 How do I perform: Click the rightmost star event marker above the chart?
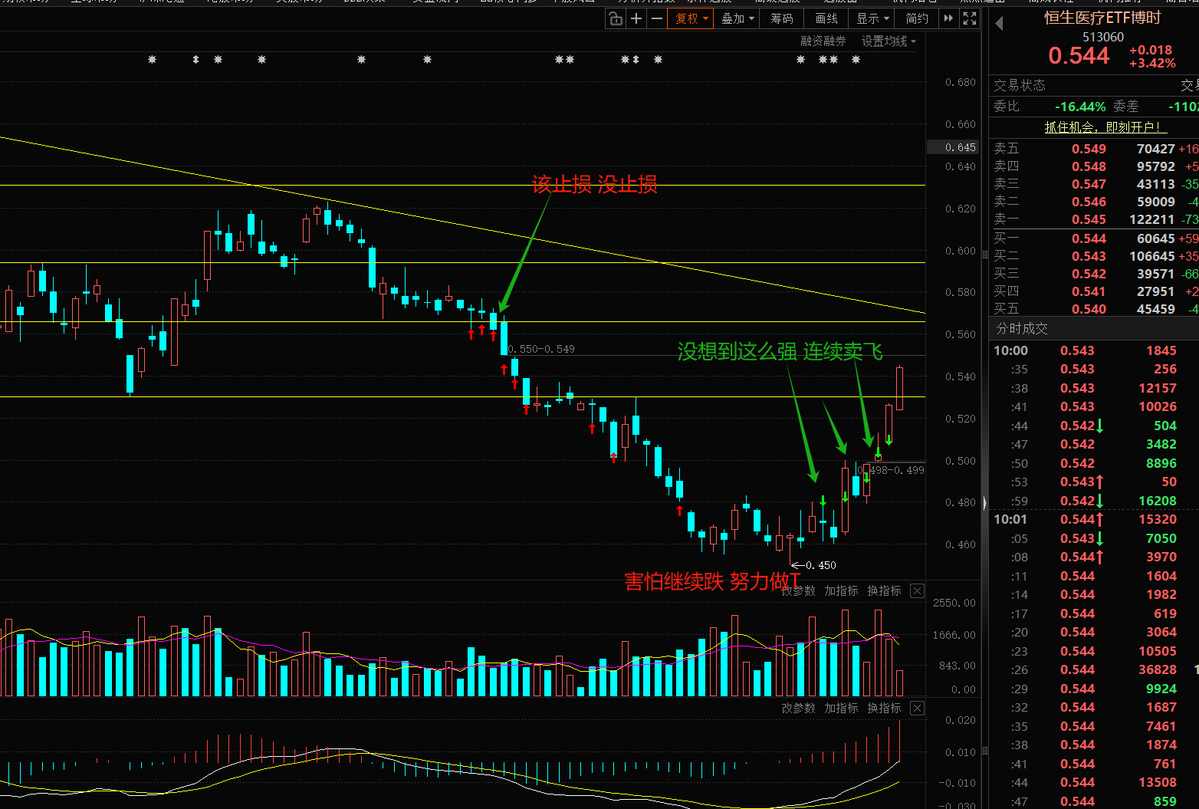click(x=856, y=60)
